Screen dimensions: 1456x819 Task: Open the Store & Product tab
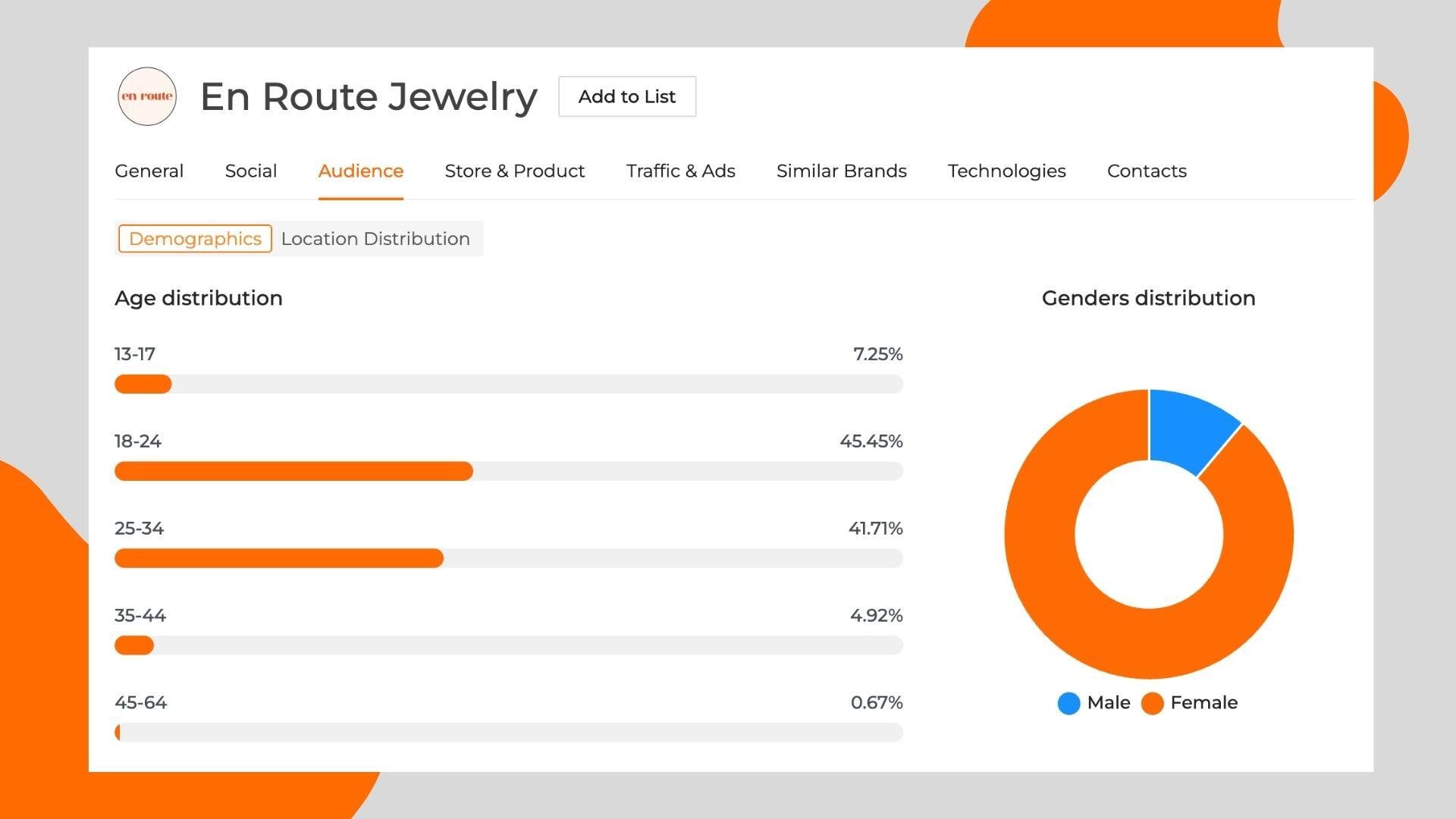click(x=514, y=171)
